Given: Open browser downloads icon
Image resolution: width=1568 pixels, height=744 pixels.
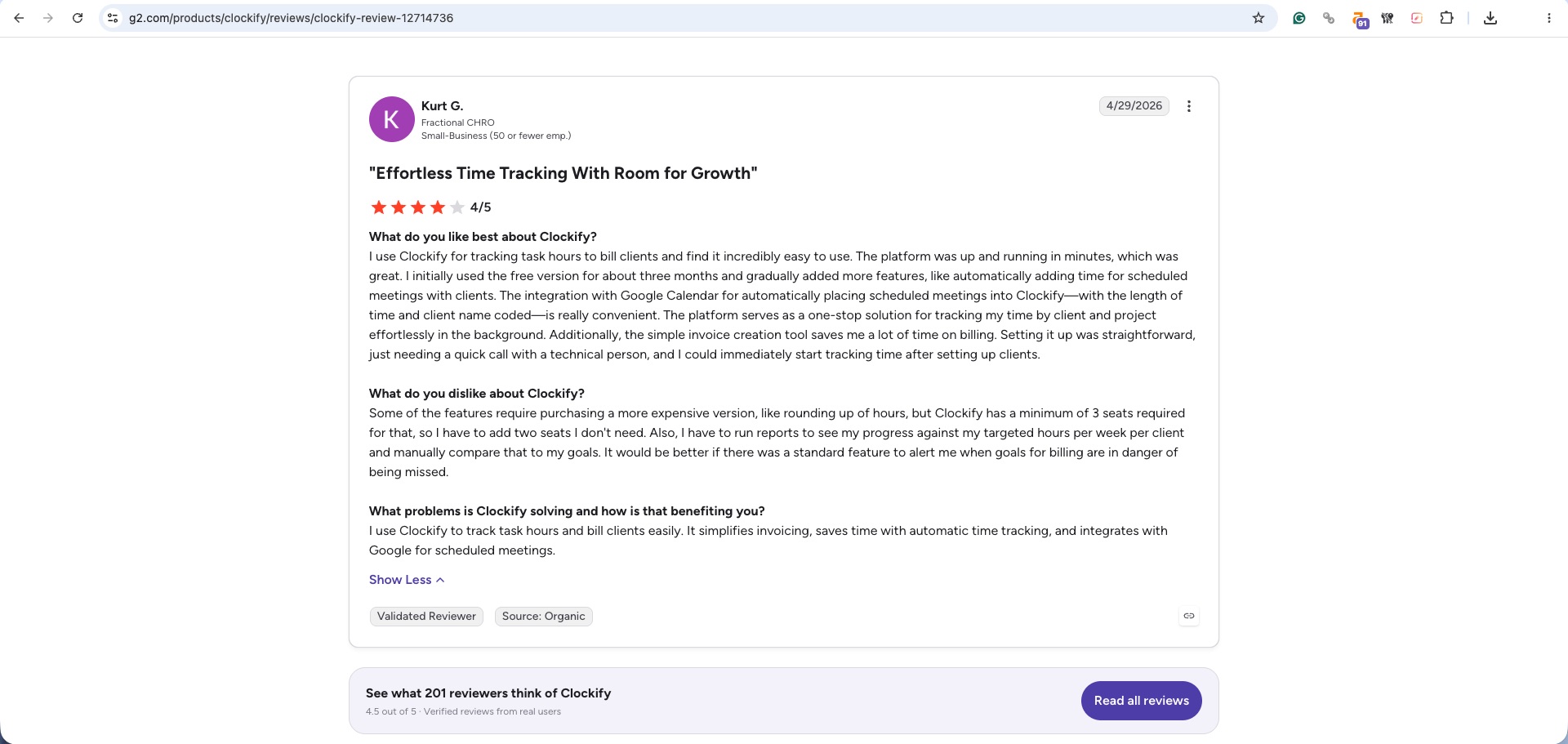Looking at the screenshot, I should 1490,18.
